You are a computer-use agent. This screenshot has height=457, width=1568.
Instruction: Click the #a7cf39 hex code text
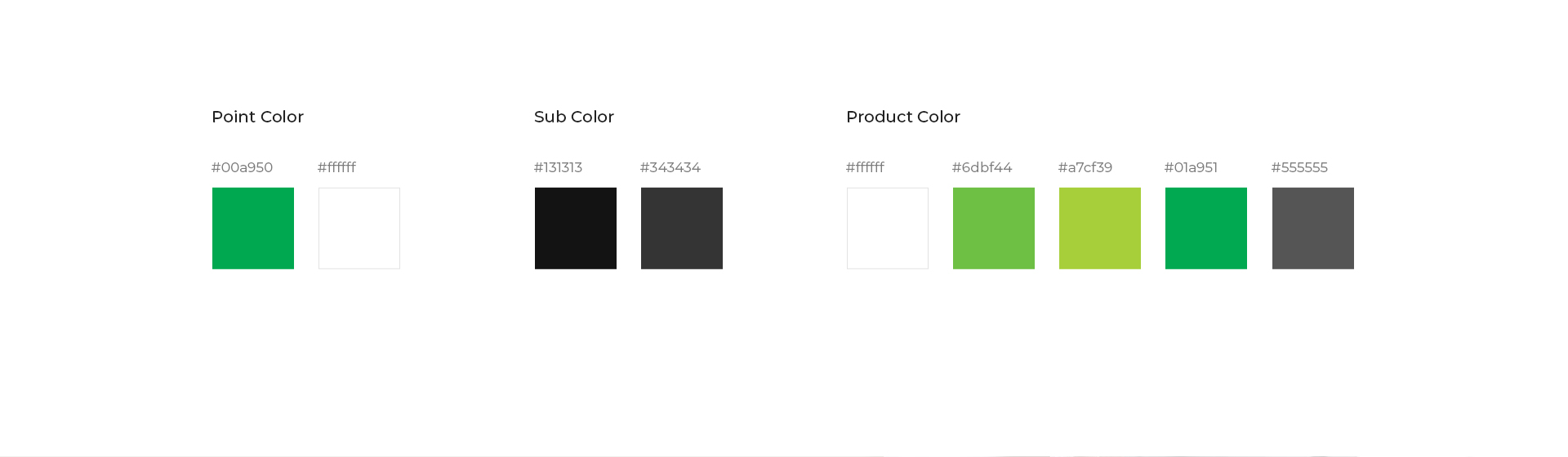click(1085, 167)
